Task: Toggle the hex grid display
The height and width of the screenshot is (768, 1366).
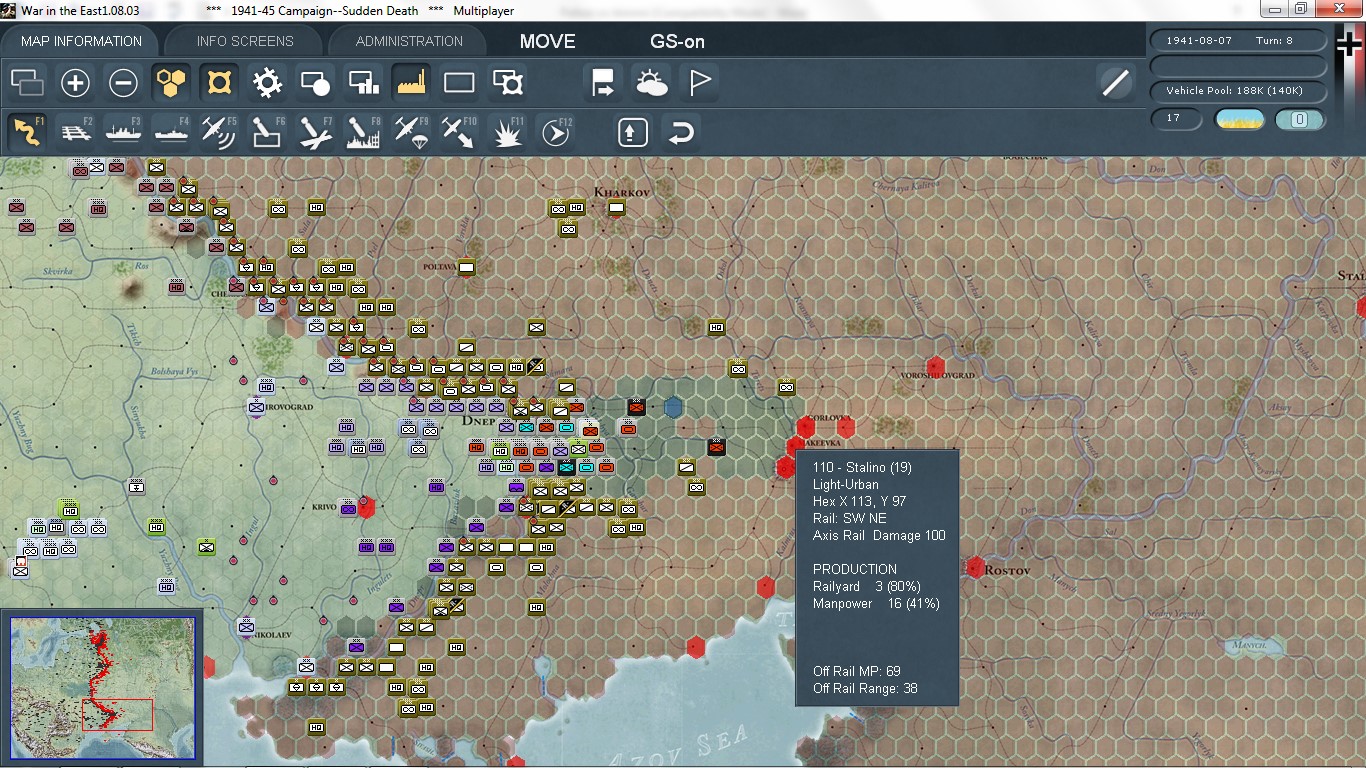Action: click(171, 82)
